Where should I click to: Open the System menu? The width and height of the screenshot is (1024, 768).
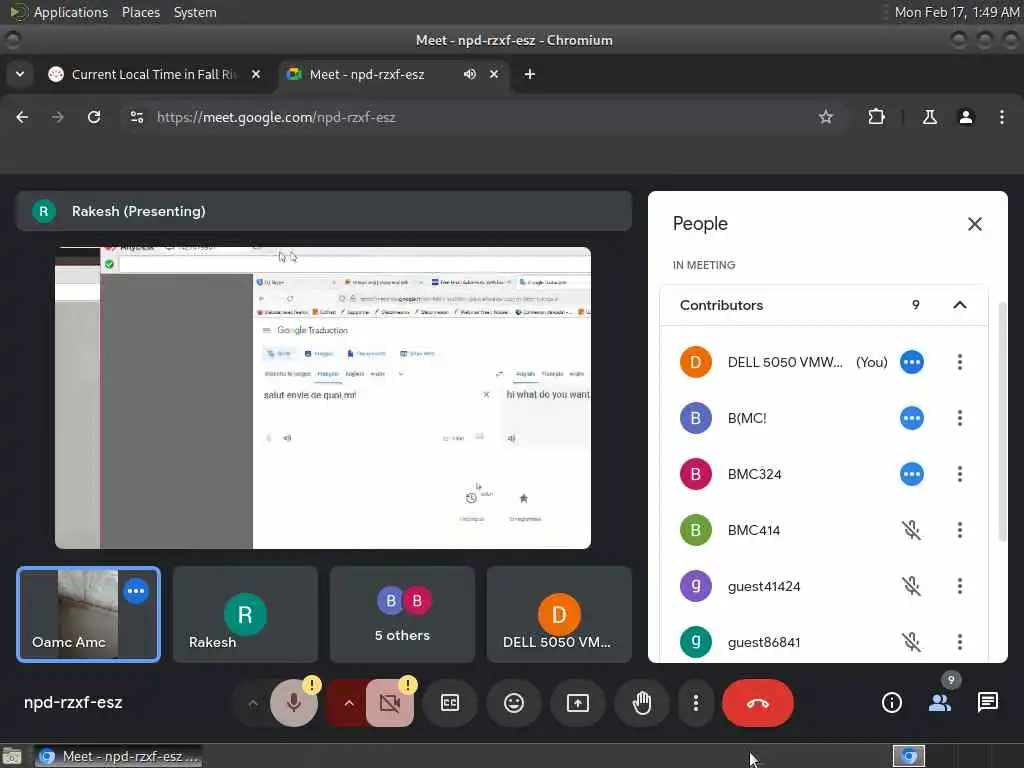tap(195, 12)
